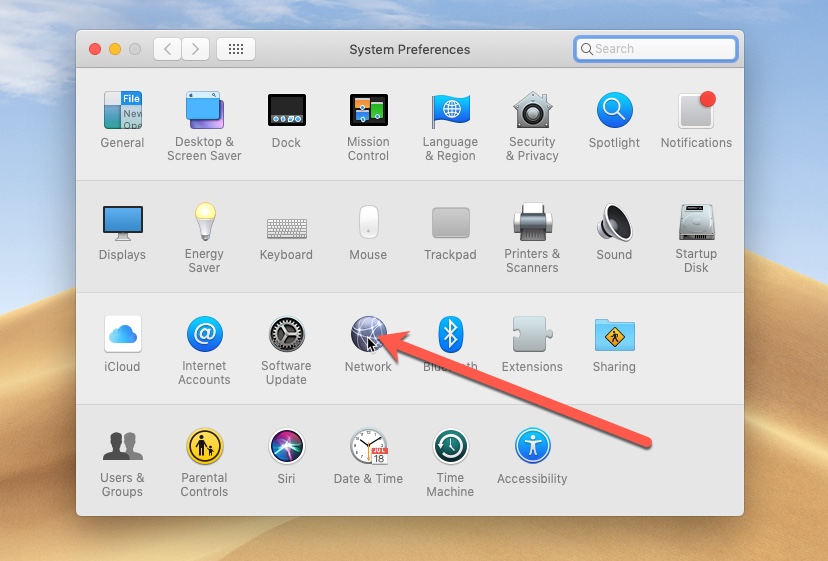The width and height of the screenshot is (828, 561).
Task: Focus the Search field
Action: coord(655,49)
